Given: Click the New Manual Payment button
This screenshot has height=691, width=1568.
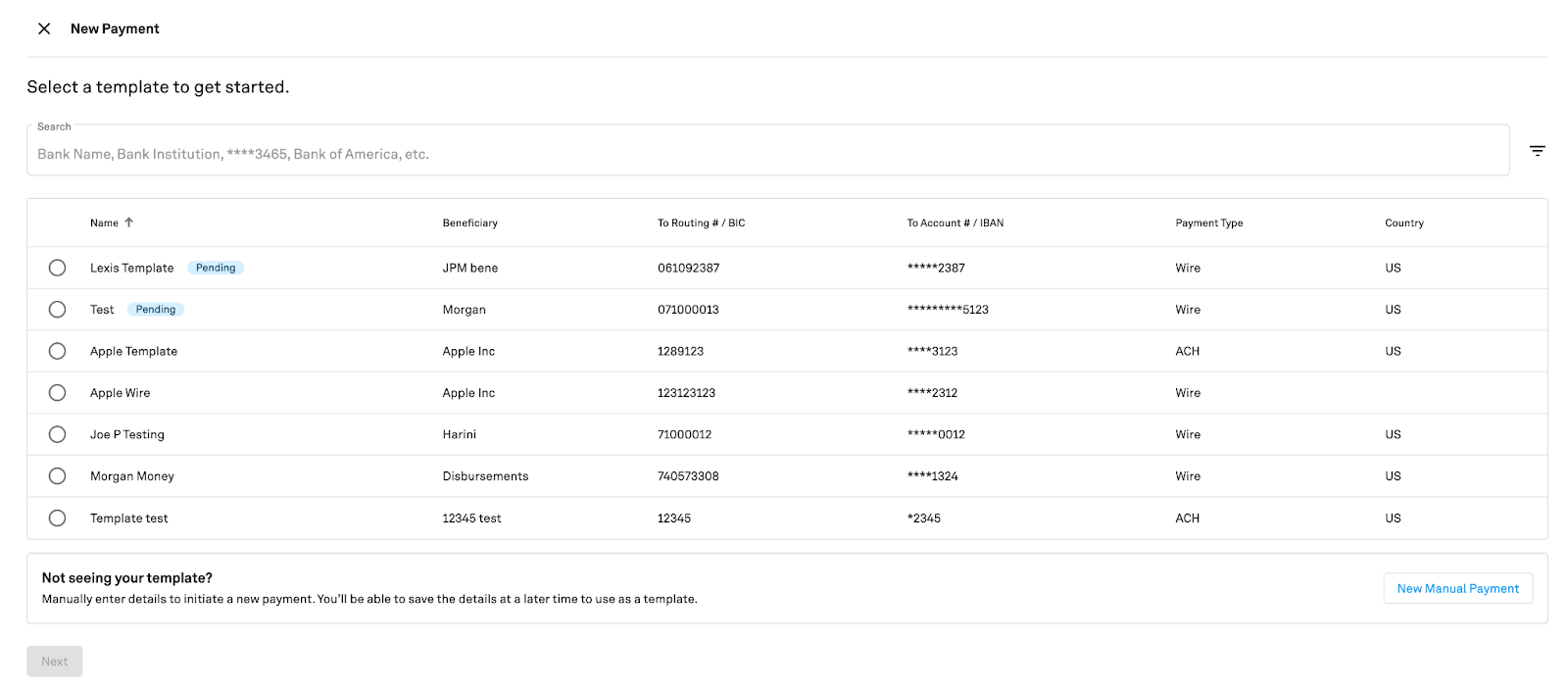Looking at the screenshot, I should click(1457, 588).
